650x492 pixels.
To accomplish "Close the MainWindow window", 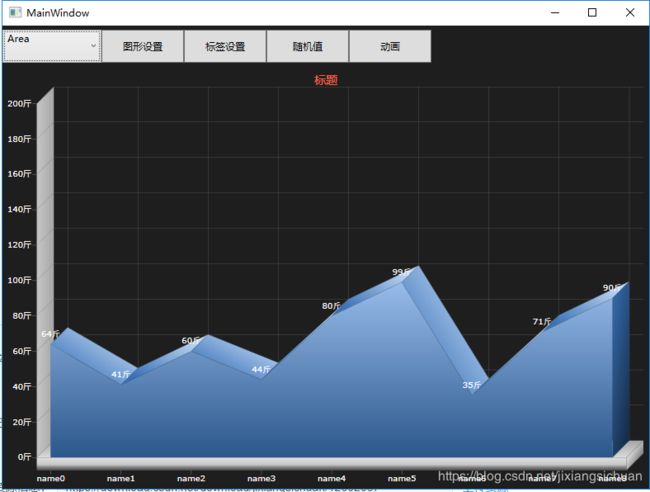I will coord(630,12).
